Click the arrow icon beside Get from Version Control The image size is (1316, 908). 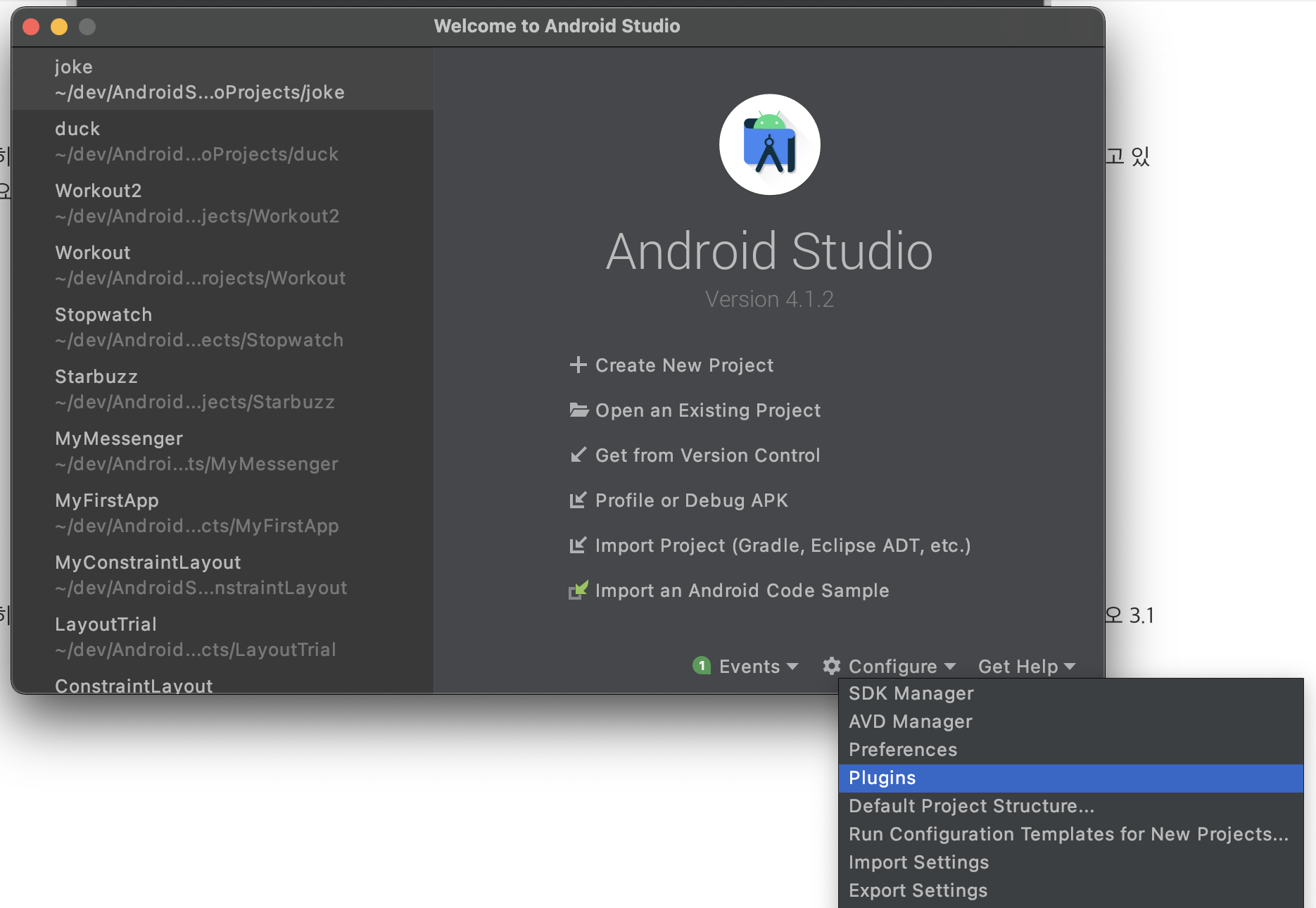[578, 455]
